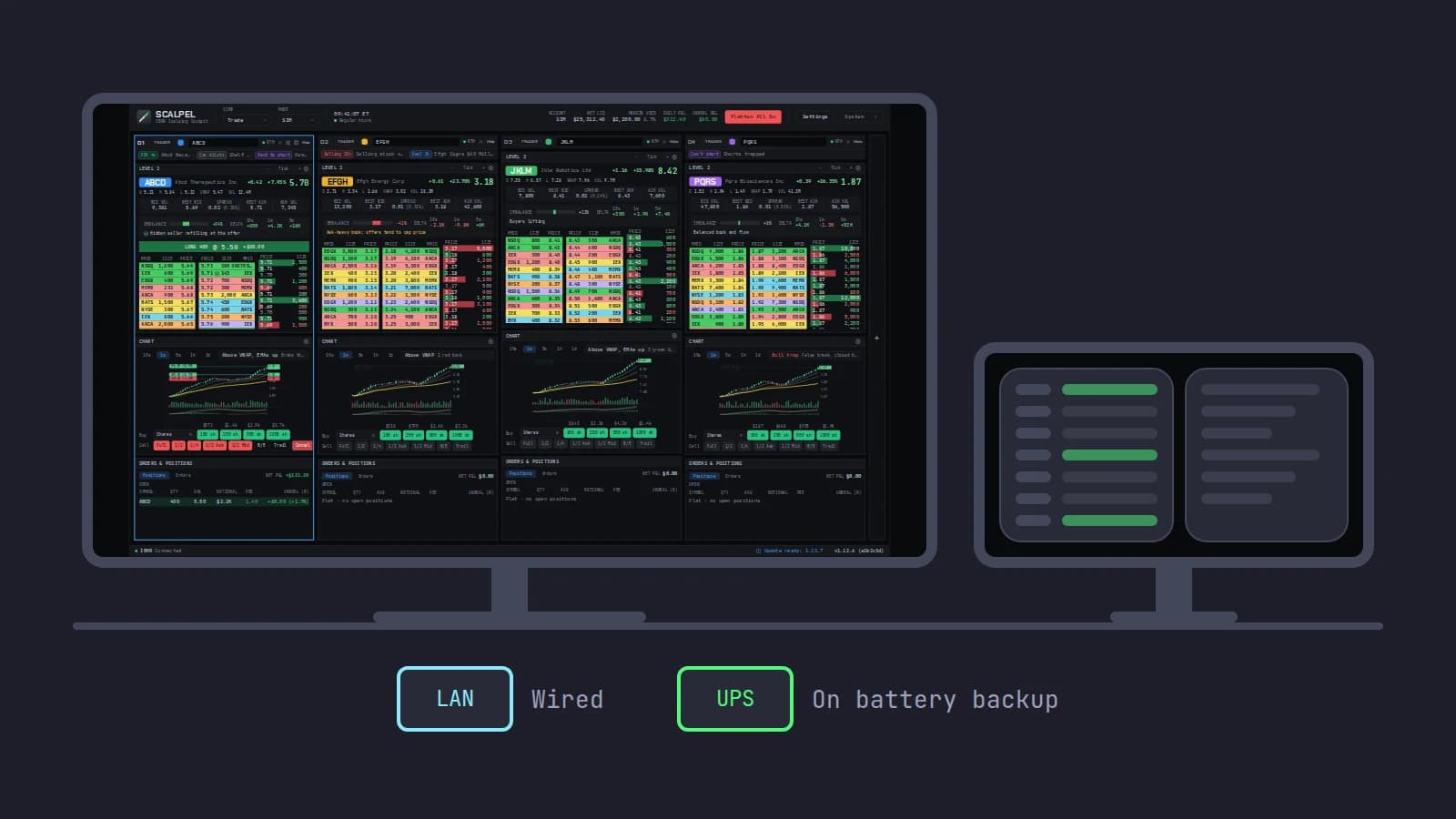Open the Level 2 settings gear in EFGH panel
The height and width of the screenshot is (819, 1456).
[x=490, y=167]
